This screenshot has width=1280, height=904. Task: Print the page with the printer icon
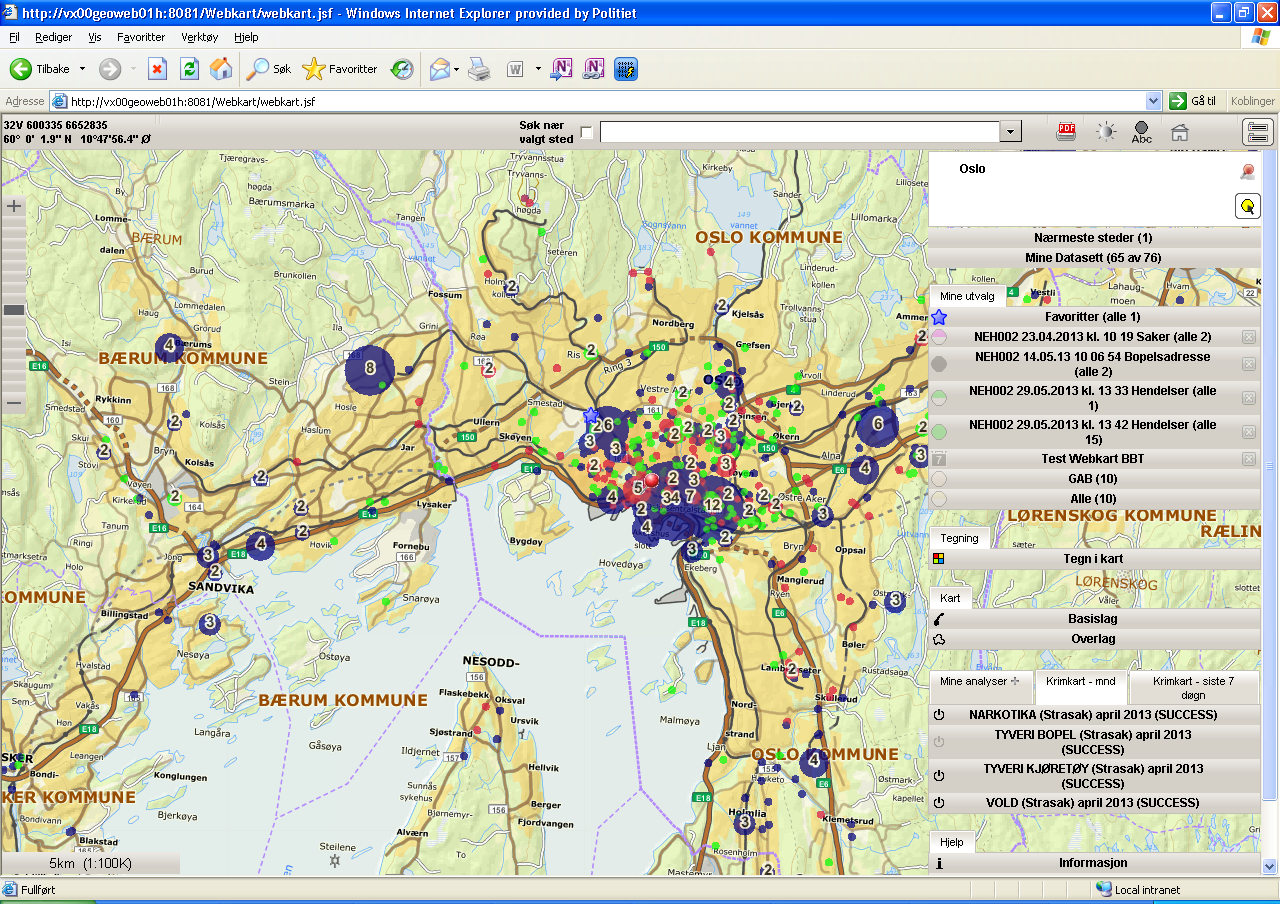480,69
